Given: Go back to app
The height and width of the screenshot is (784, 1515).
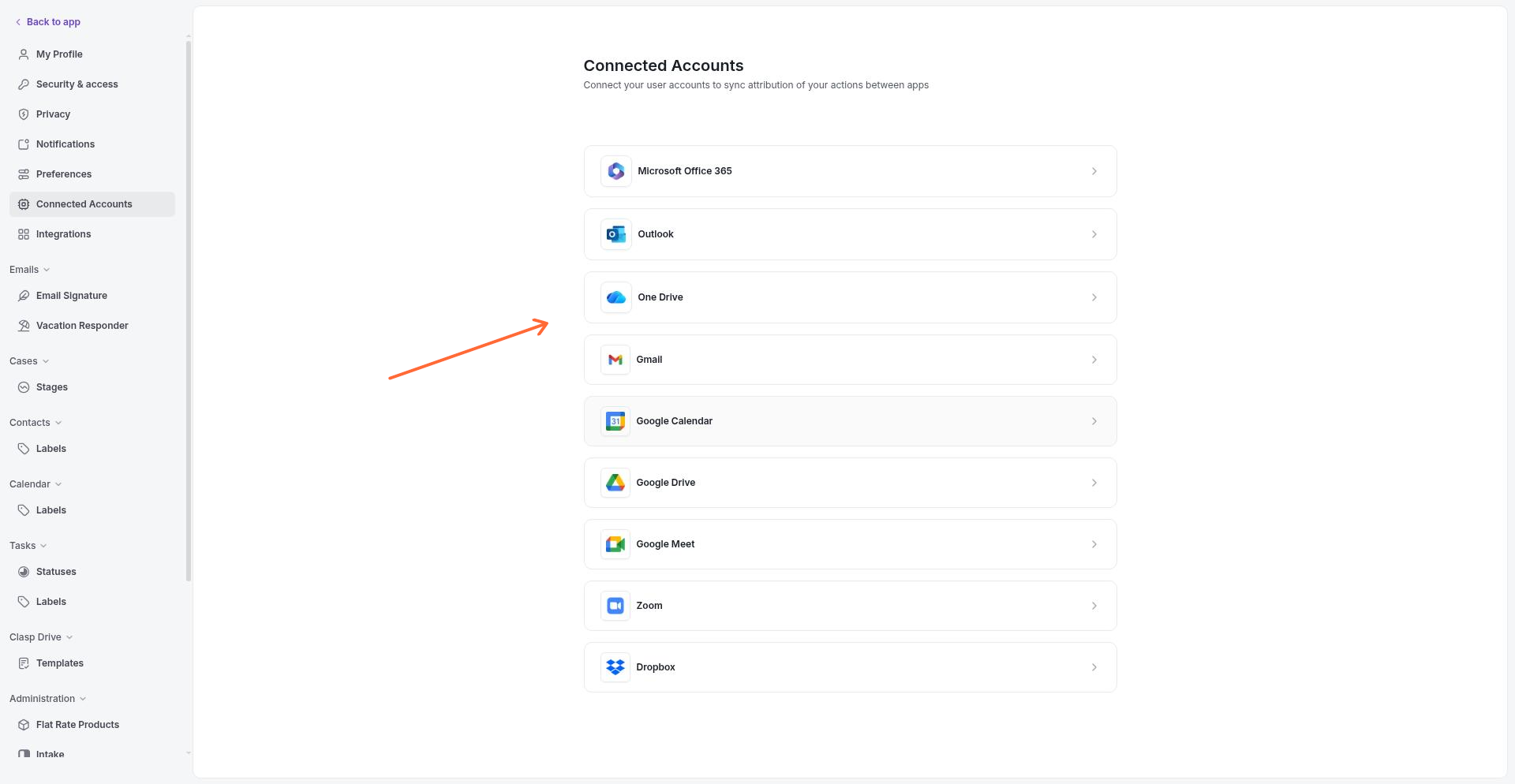Looking at the screenshot, I should pyautogui.click(x=48, y=22).
